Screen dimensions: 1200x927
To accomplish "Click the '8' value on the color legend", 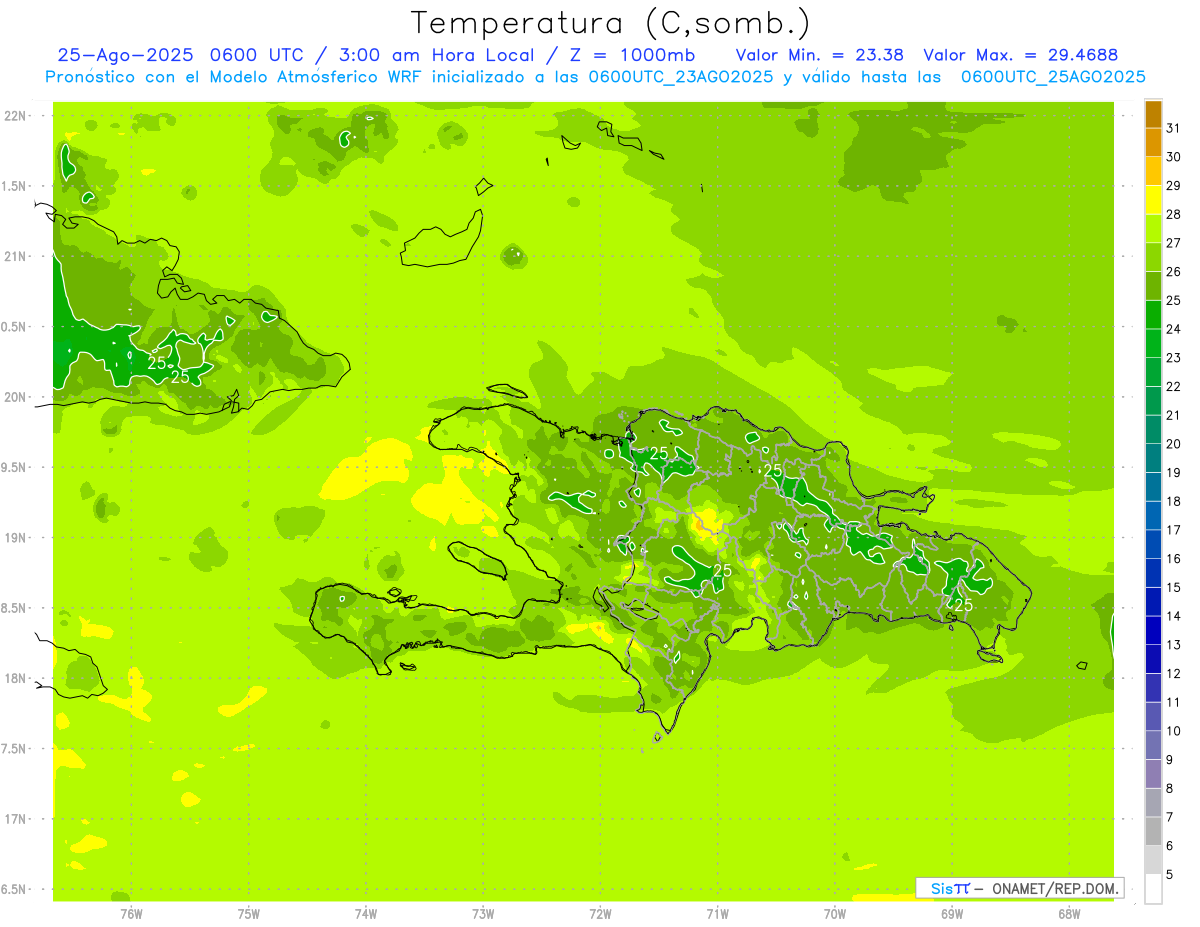I will coord(1170,788).
